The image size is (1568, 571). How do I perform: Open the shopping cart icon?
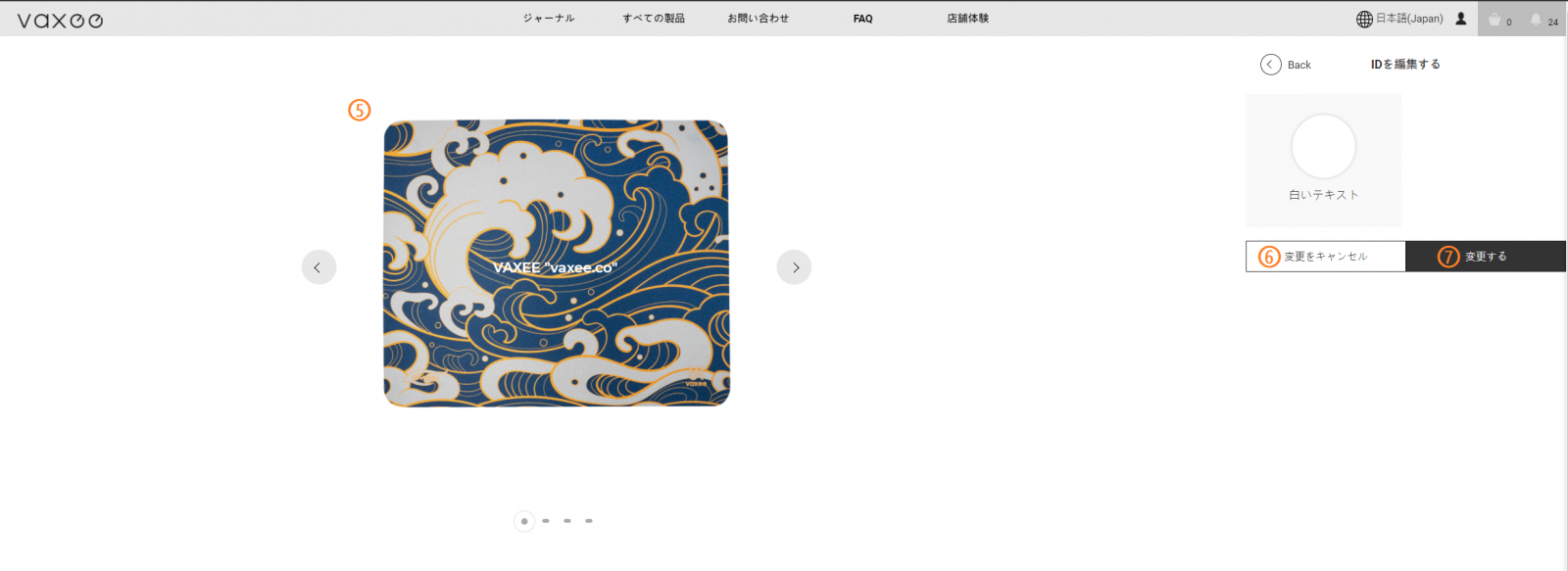click(1494, 19)
